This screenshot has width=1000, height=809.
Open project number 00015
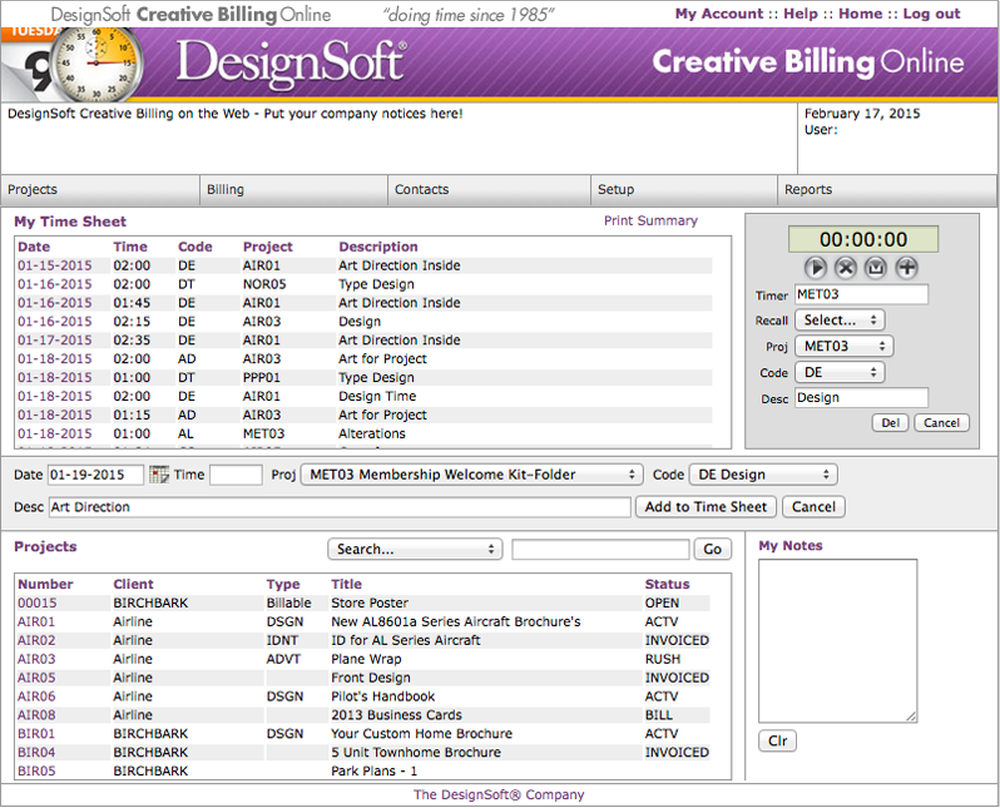point(37,602)
